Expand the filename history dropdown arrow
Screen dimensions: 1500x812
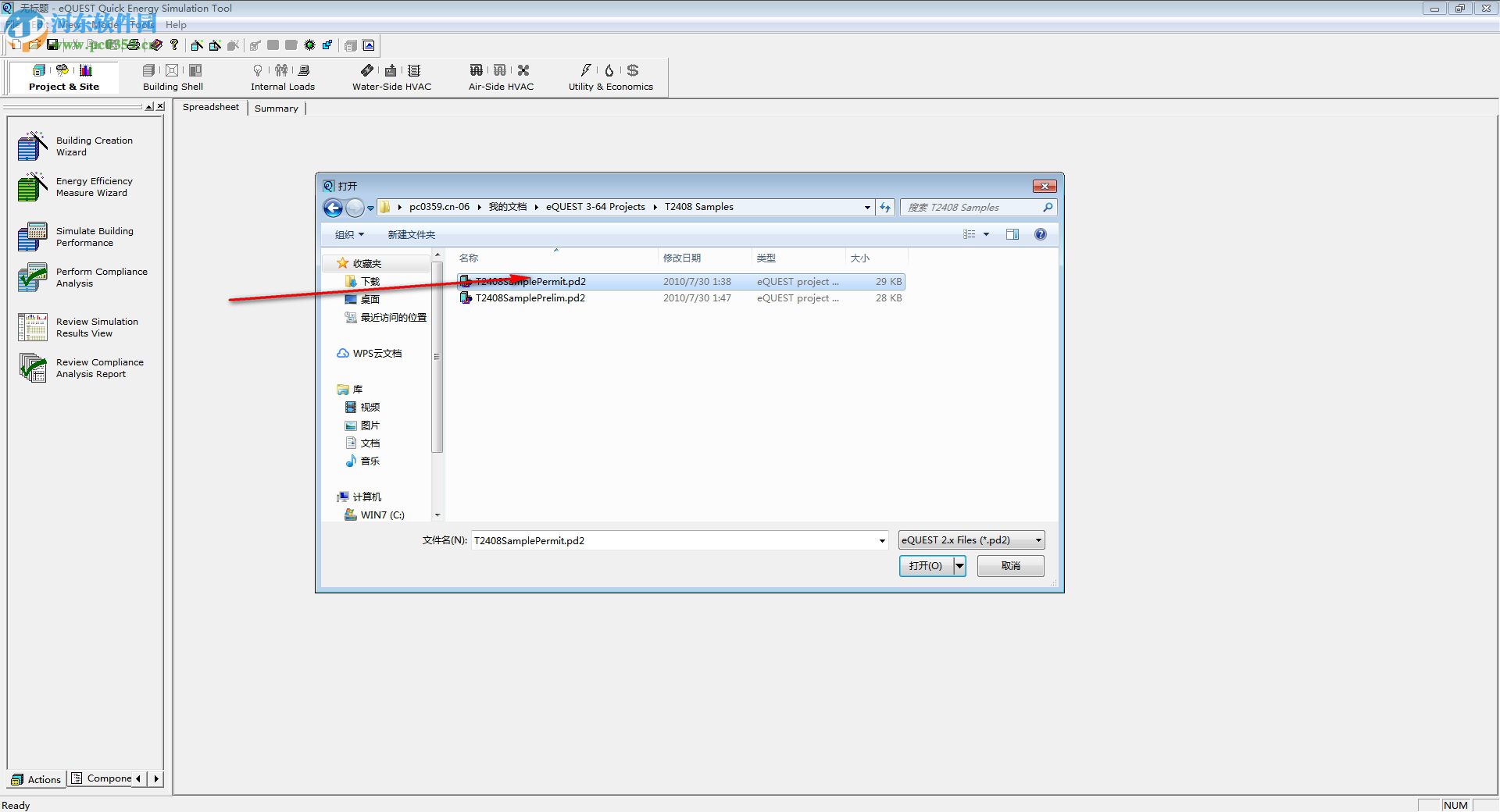click(x=882, y=540)
